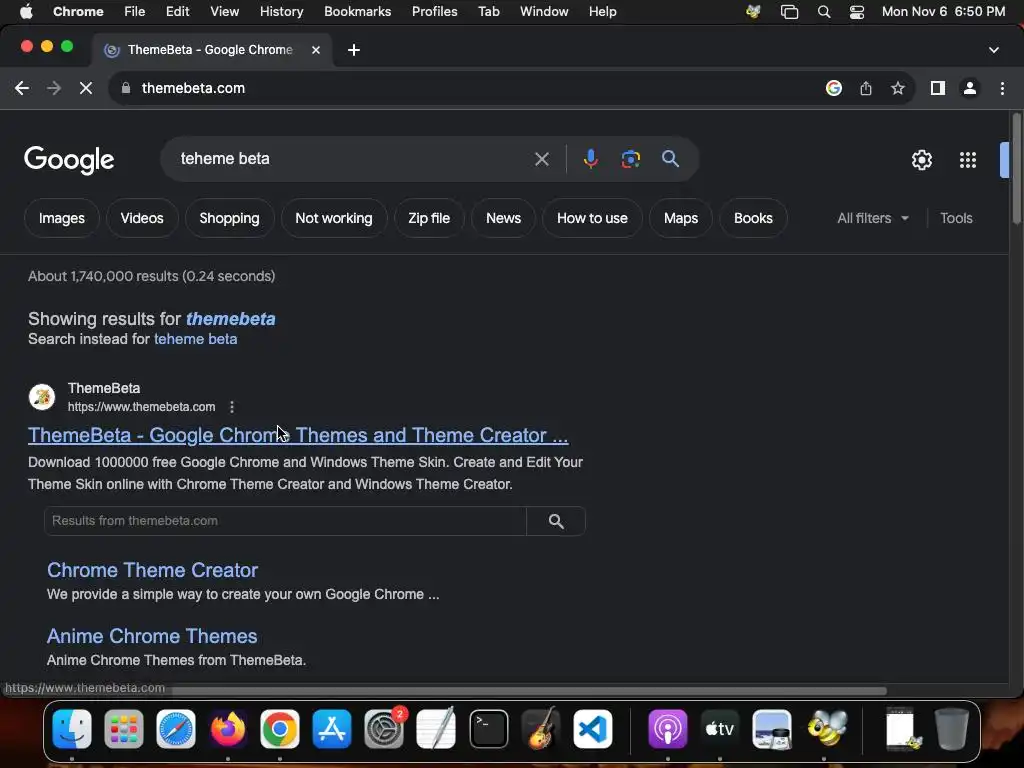Select the ThemeBeta browser tab

pyautogui.click(x=210, y=50)
